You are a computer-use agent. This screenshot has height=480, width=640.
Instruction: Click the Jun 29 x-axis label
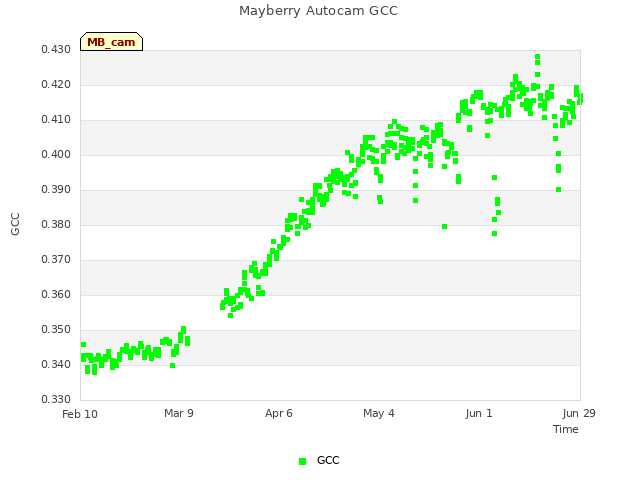(x=579, y=413)
